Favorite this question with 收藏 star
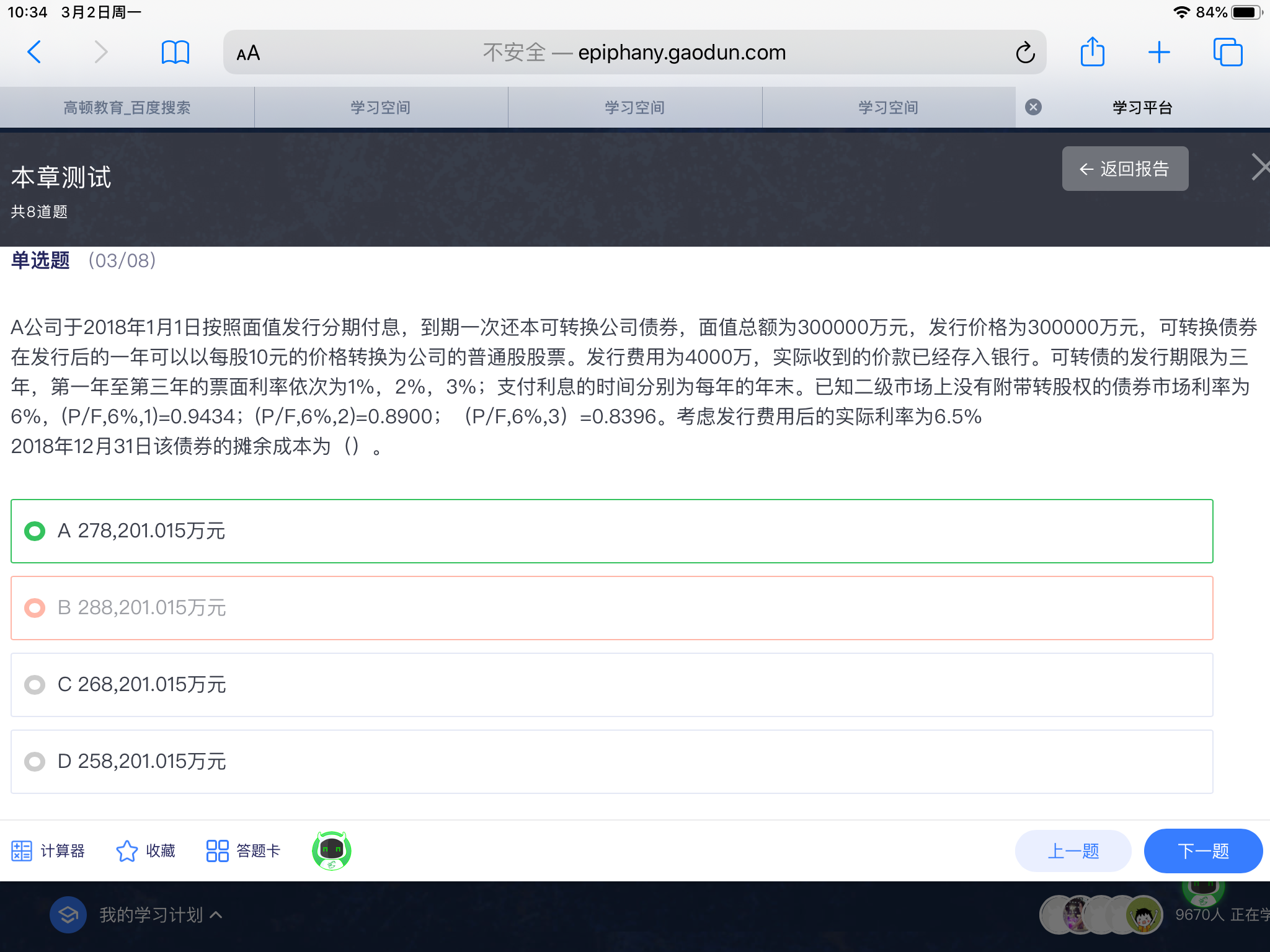This screenshot has height=952, width=1270. (x=146, y=851)
